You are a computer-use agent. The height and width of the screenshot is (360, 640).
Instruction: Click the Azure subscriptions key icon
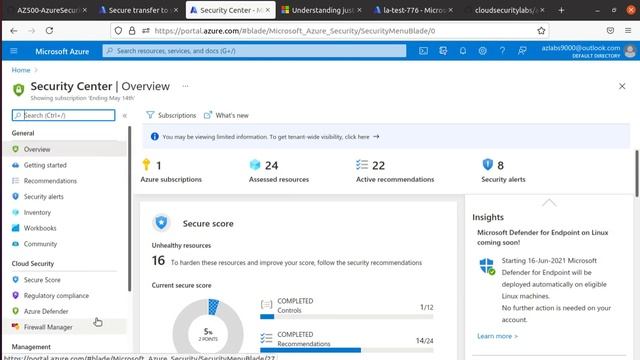pyautogui.click(x=146, y=164)
